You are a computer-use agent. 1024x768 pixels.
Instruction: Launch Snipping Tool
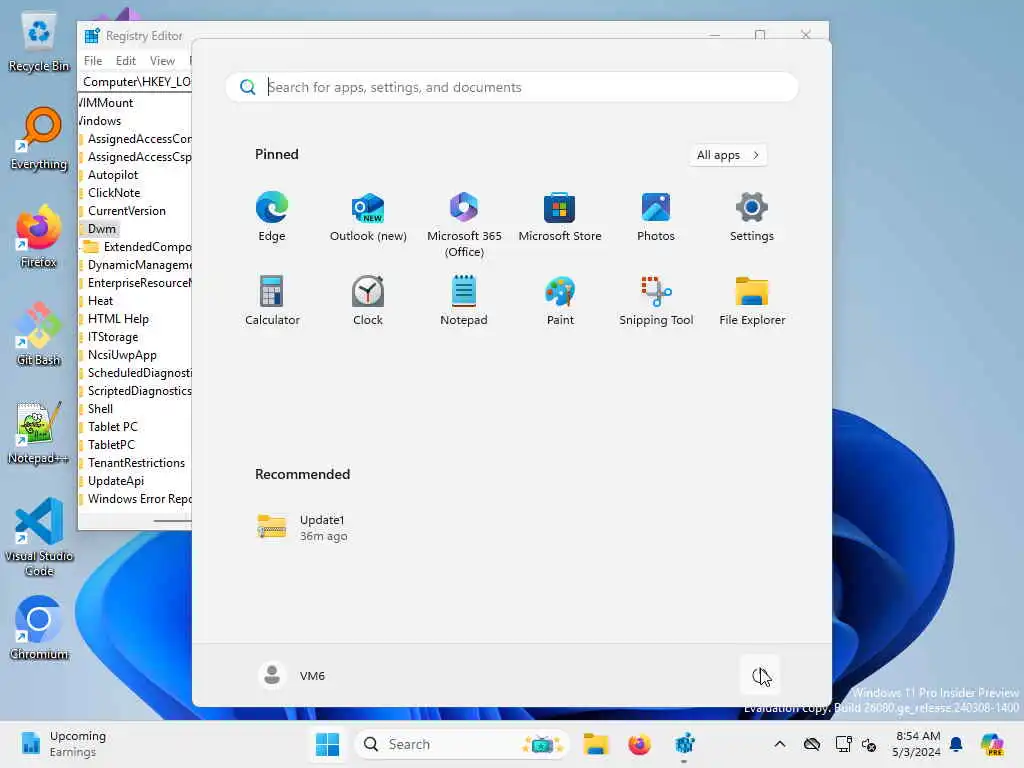pos(656,300)
